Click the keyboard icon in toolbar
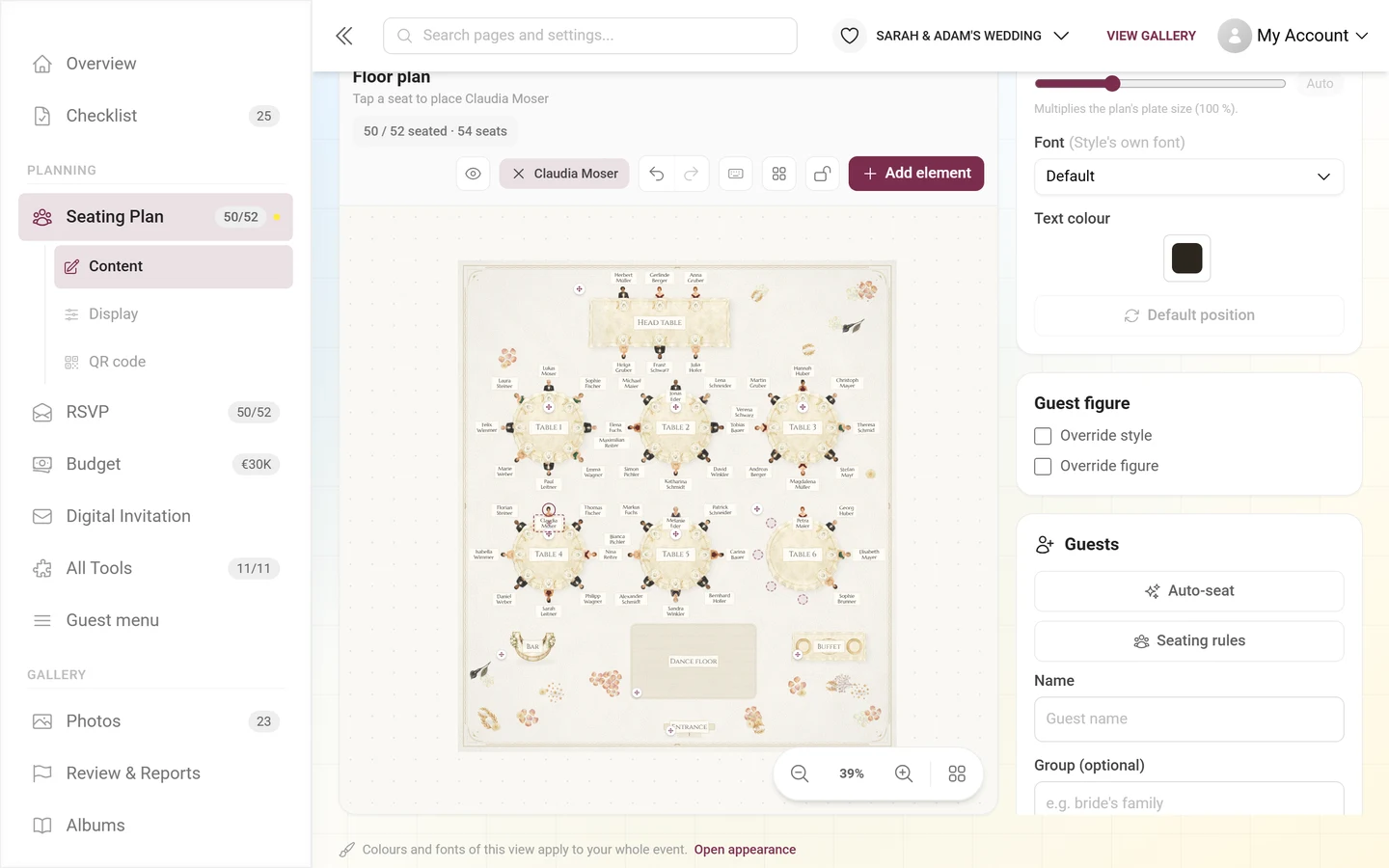 point(736,174)
